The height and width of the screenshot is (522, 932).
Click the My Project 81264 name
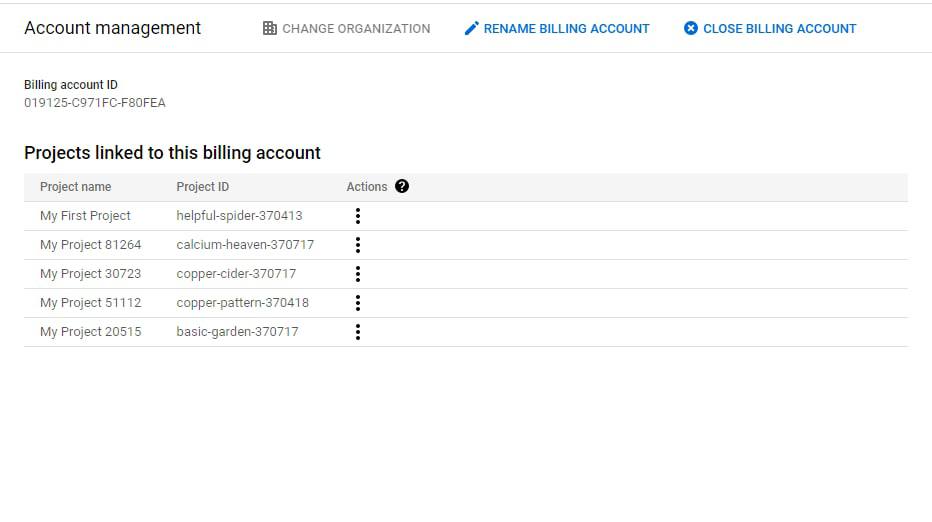point(90,245)
